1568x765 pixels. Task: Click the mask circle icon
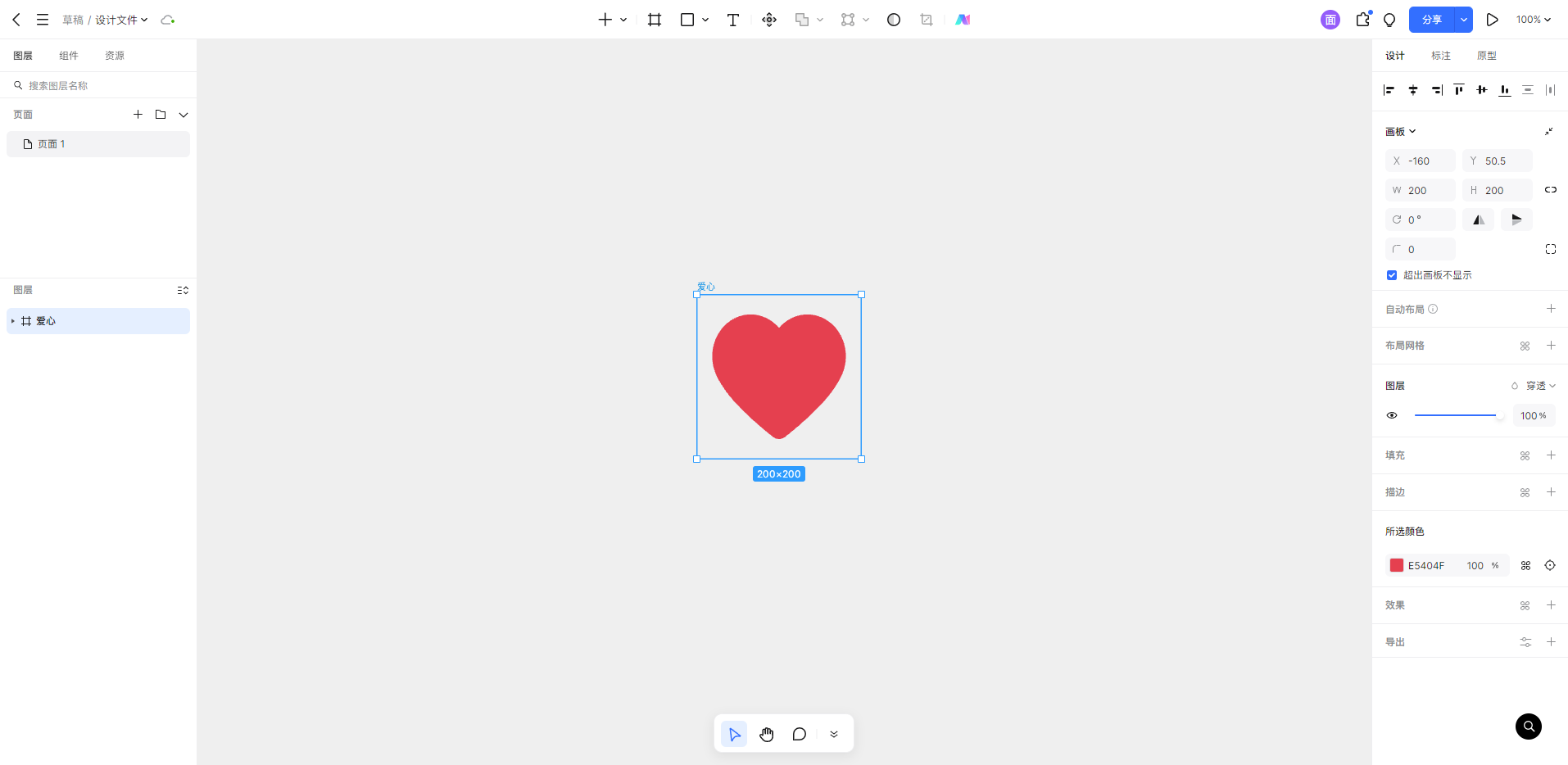click(894, 20)
